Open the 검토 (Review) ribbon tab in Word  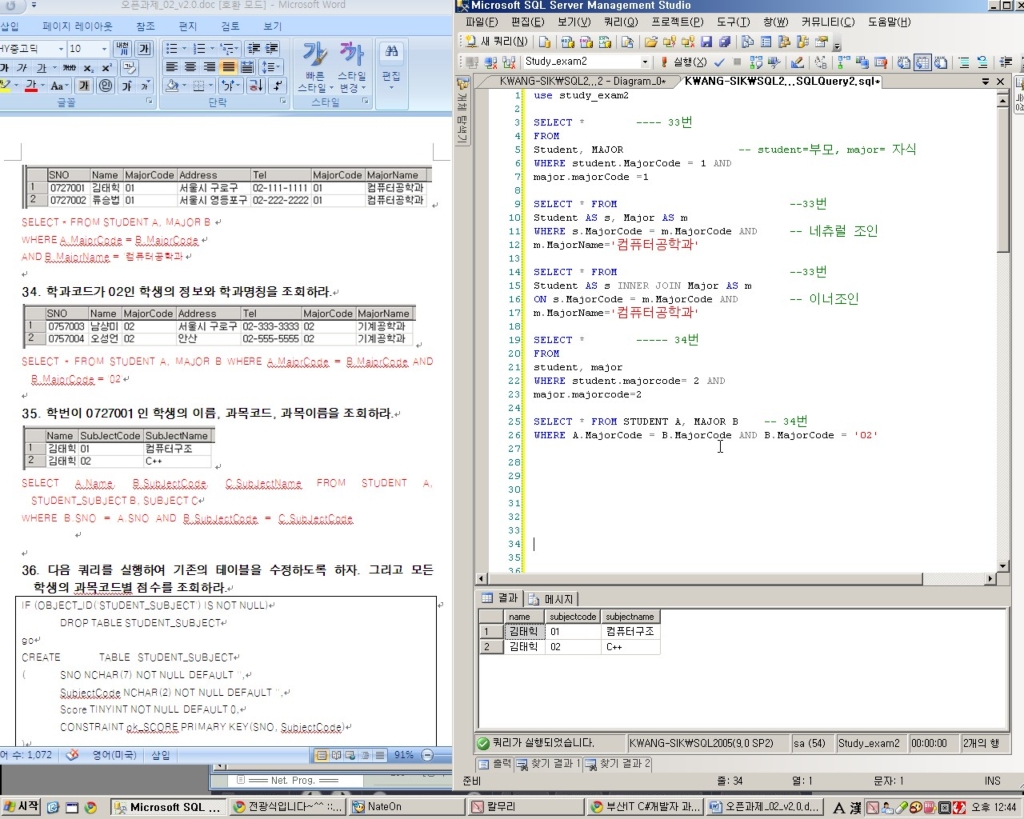230,26
